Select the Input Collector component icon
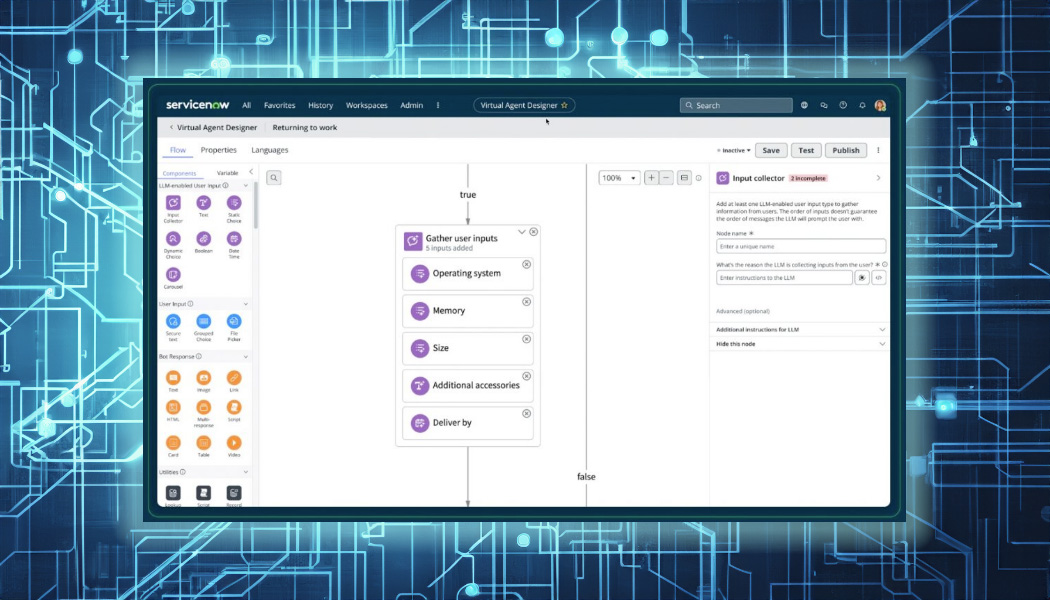The height and width of the screenshot is (600, 1050). [173, 203]
